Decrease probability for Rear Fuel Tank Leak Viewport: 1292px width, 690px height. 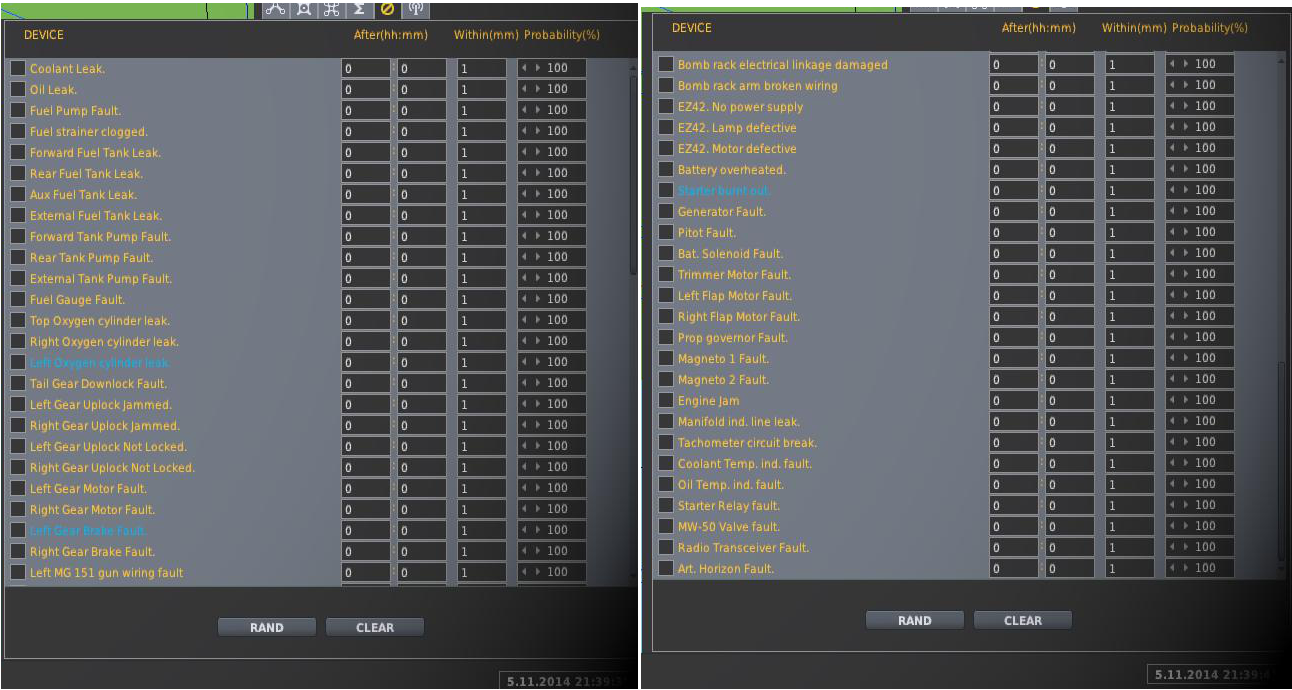[526, 173]
